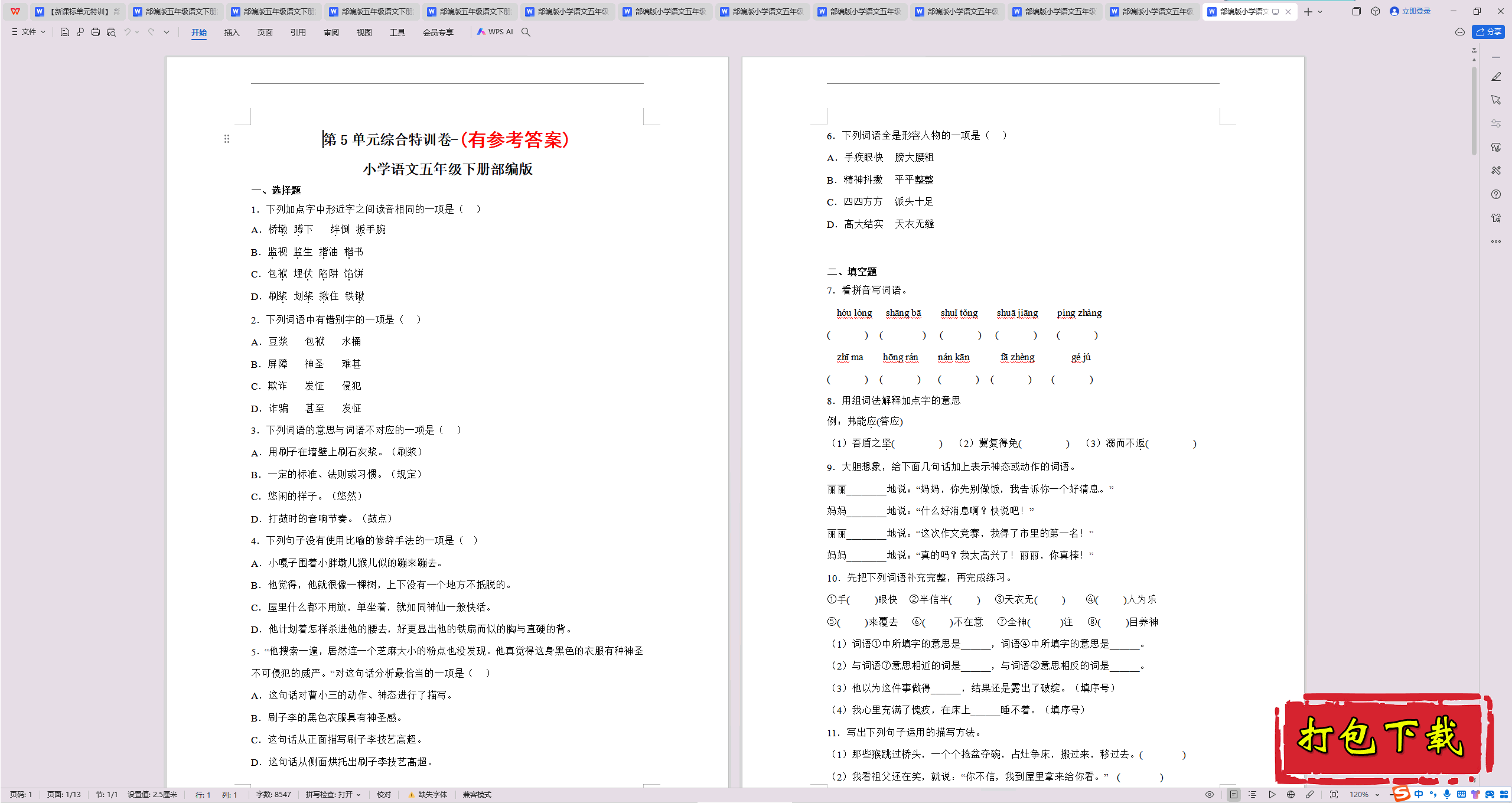The image size is (1512, 803).
Task: Collapse the right sidebar with dash icon
Action: tap(1496, 57)
